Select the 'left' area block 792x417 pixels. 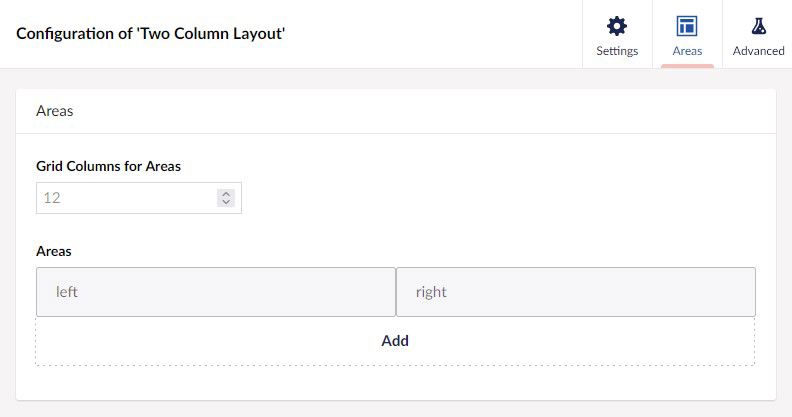[x=216, y=292]
